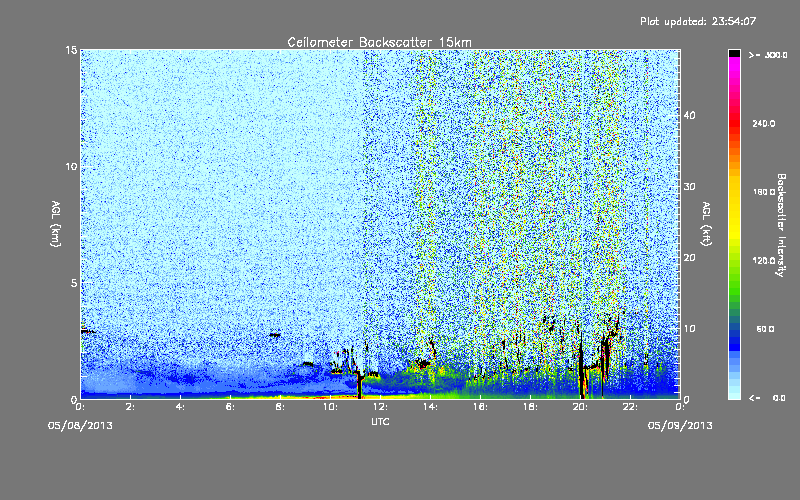Click the '4:' hour tick label
Viewport: 800px width, 500px height.
[x=180, y=407]
